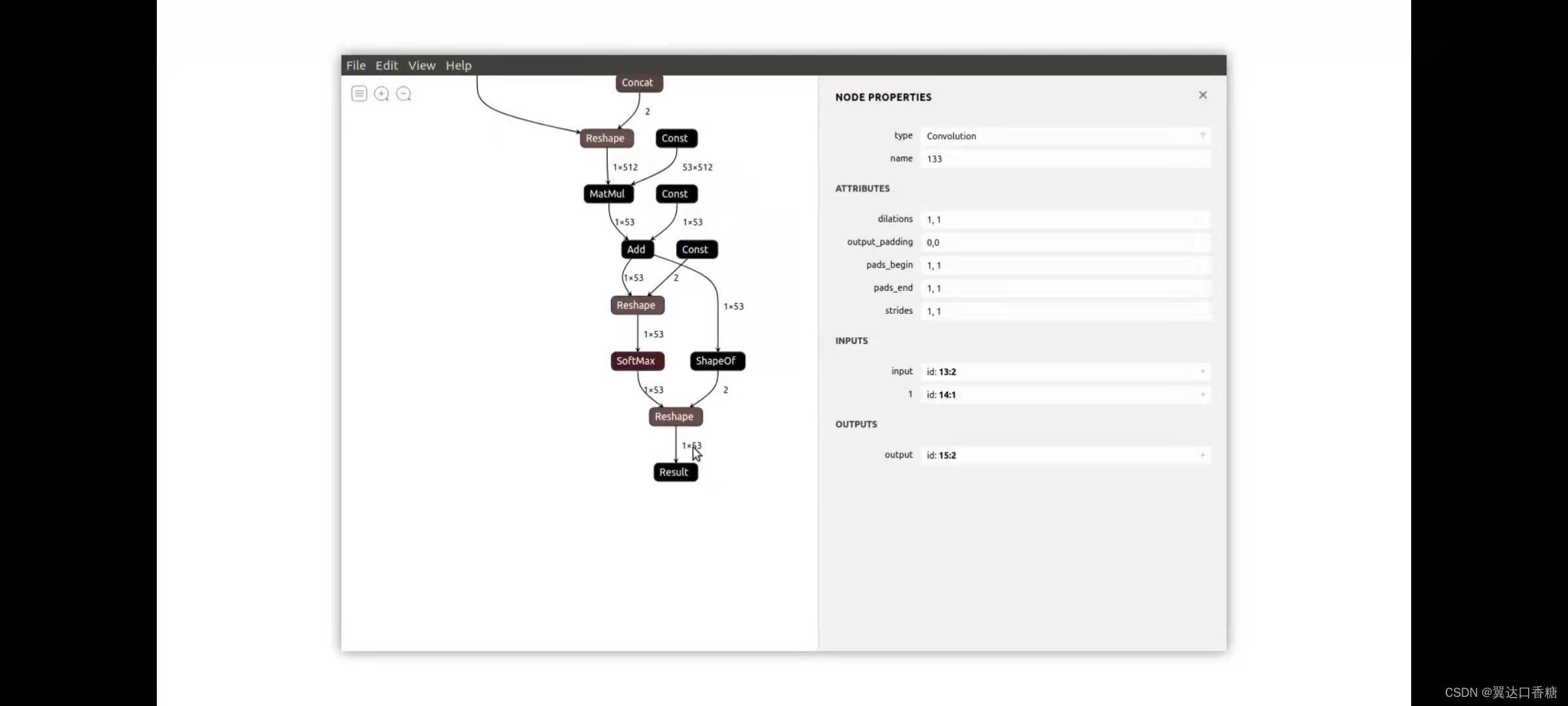Viewport: 1568px width, 706px height.
Task: Select the Add node
Action: click(637, 249)
